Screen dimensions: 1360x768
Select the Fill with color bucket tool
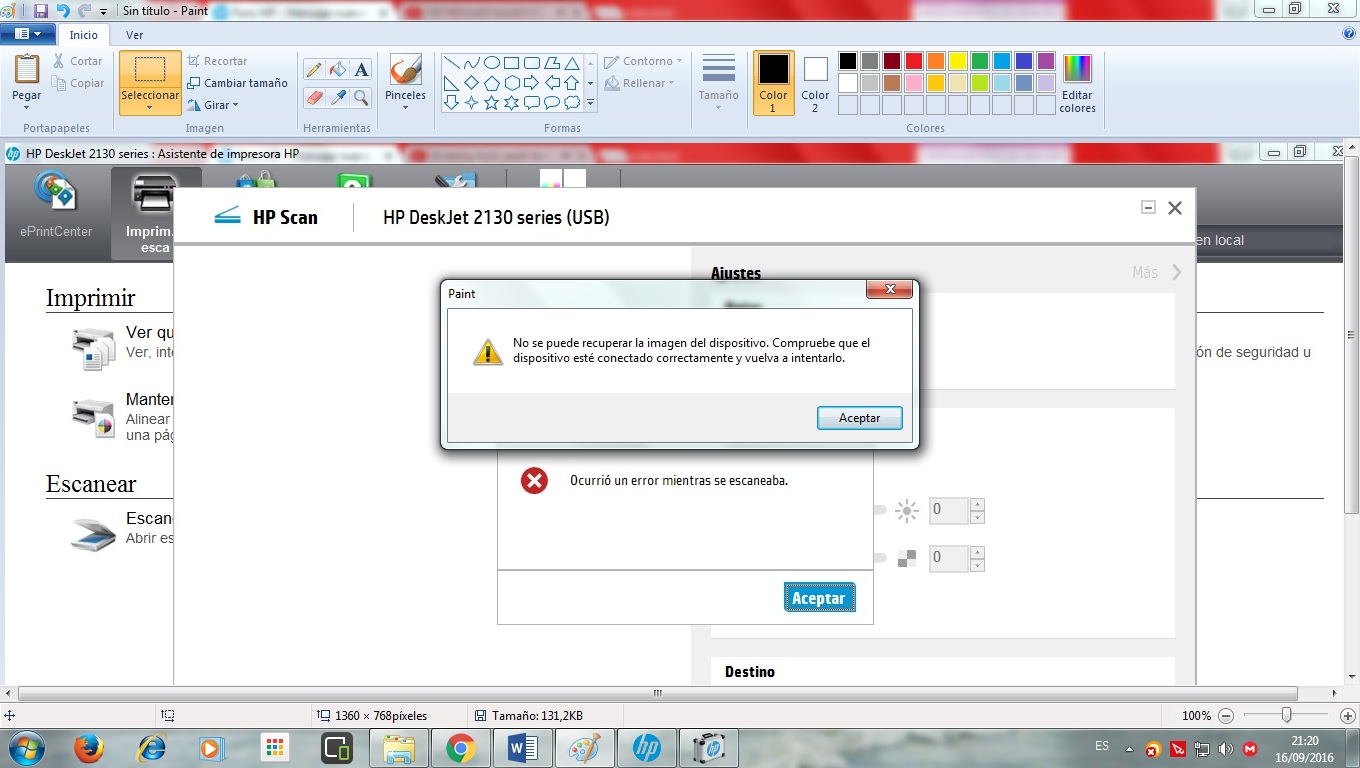(338, 69)
